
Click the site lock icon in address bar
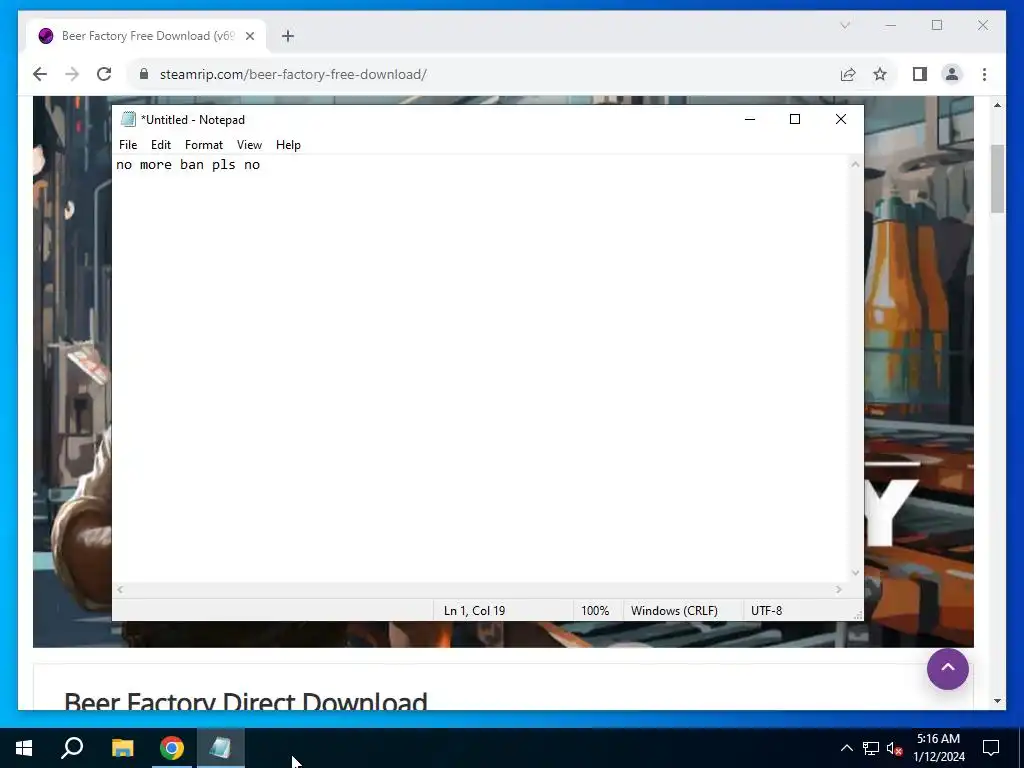click(x=144, y=74)
